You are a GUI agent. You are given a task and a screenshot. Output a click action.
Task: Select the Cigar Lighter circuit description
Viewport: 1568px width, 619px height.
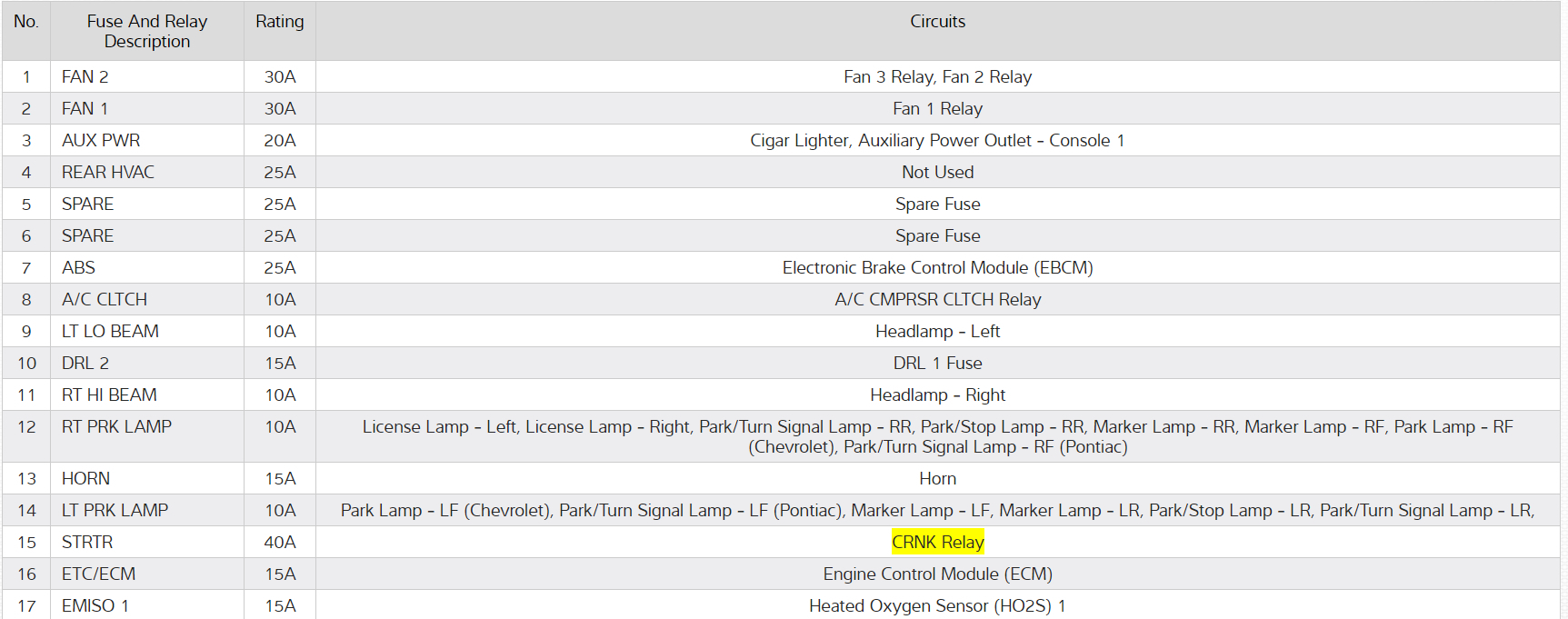(x=937, y=140)
